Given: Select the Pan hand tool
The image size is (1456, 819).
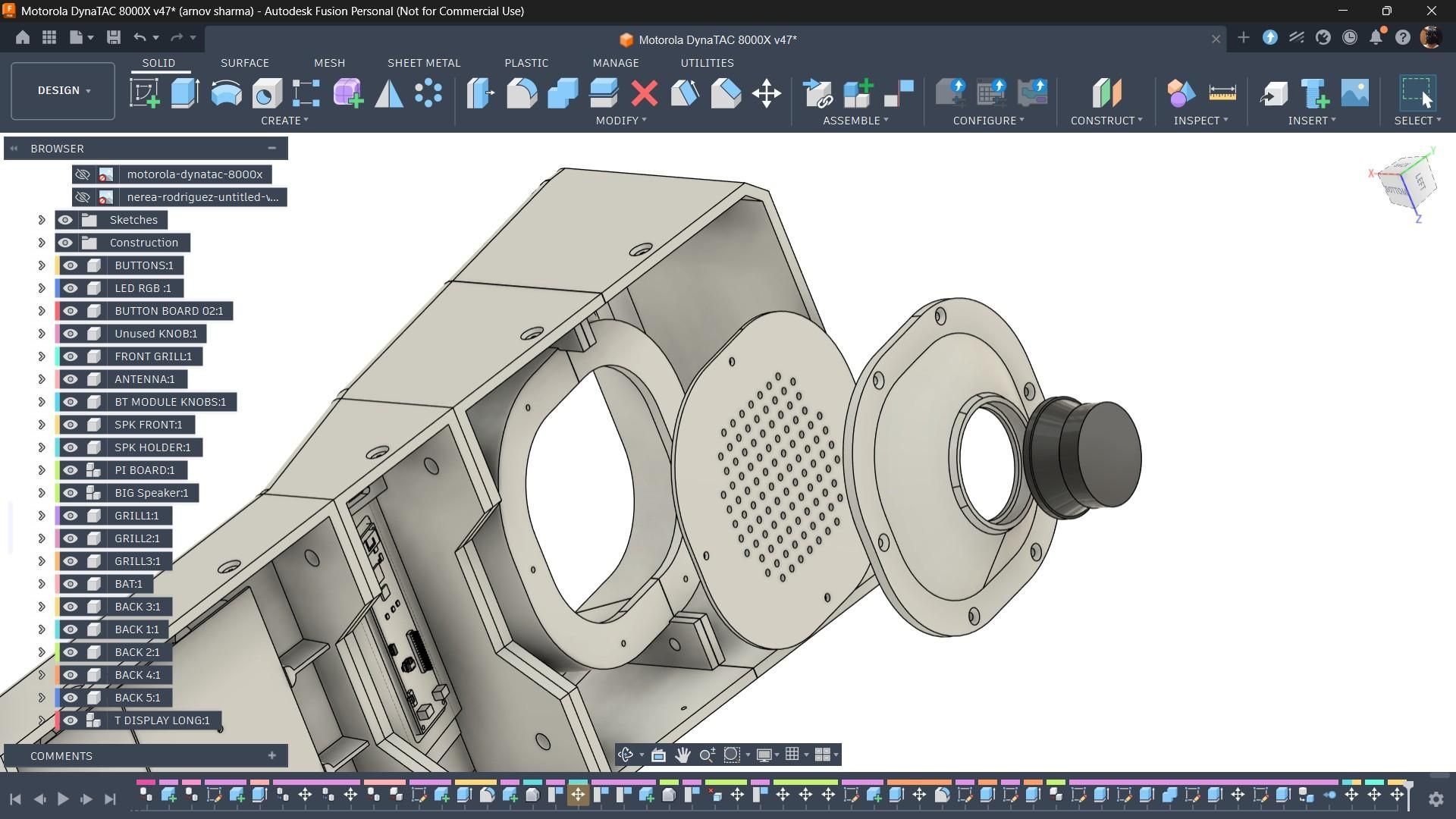Looking at the screenshot, I should [682, 755].
